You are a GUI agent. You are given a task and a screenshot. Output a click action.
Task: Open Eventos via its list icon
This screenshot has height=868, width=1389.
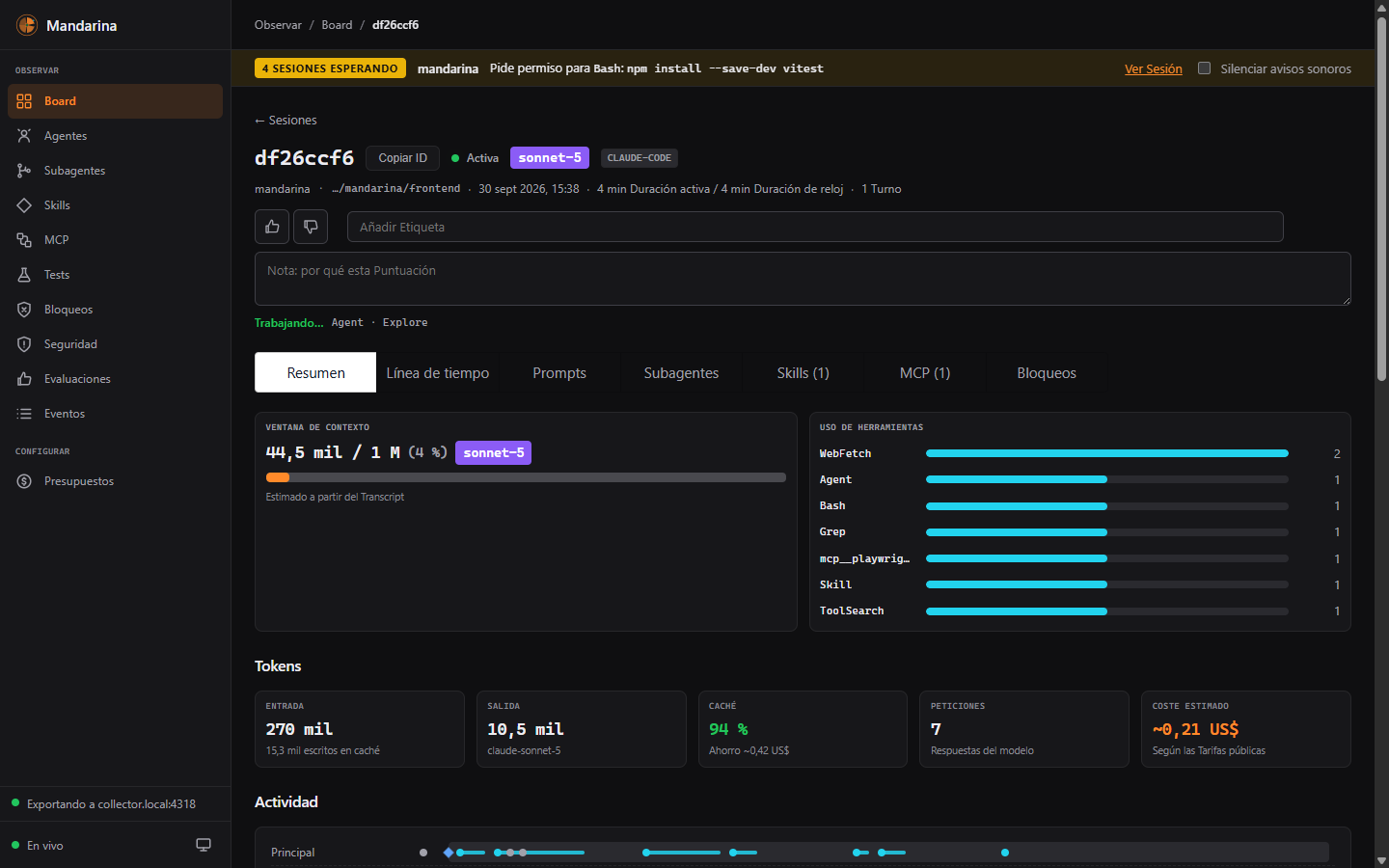[x=24, y=414]
